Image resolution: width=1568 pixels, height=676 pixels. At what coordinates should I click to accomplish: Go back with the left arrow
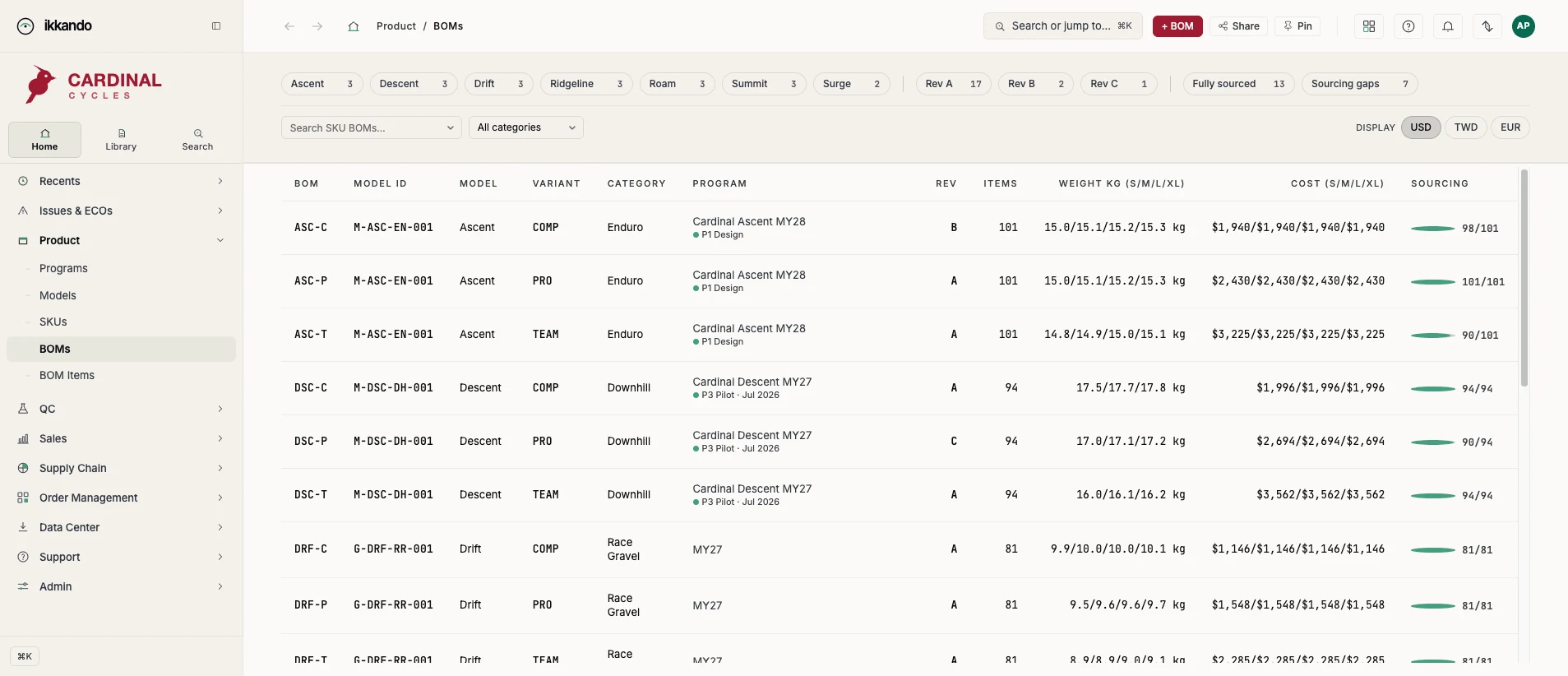289,26
